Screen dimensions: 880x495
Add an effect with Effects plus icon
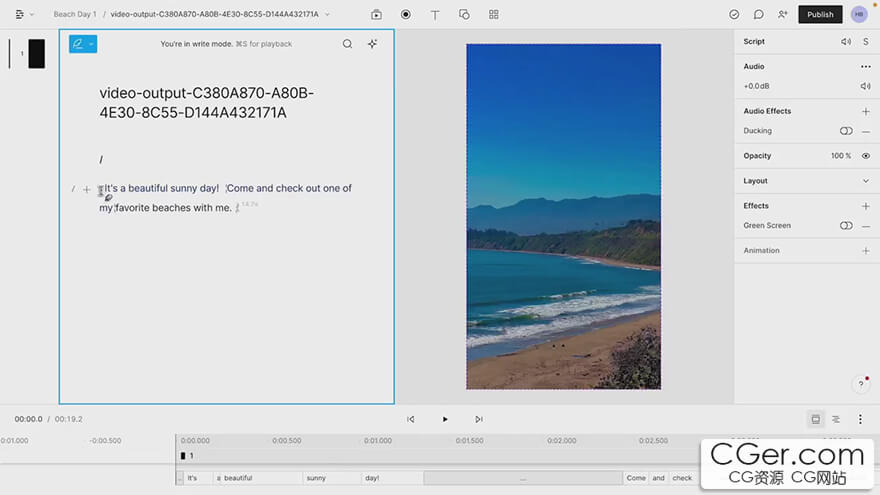click(865, 206)
